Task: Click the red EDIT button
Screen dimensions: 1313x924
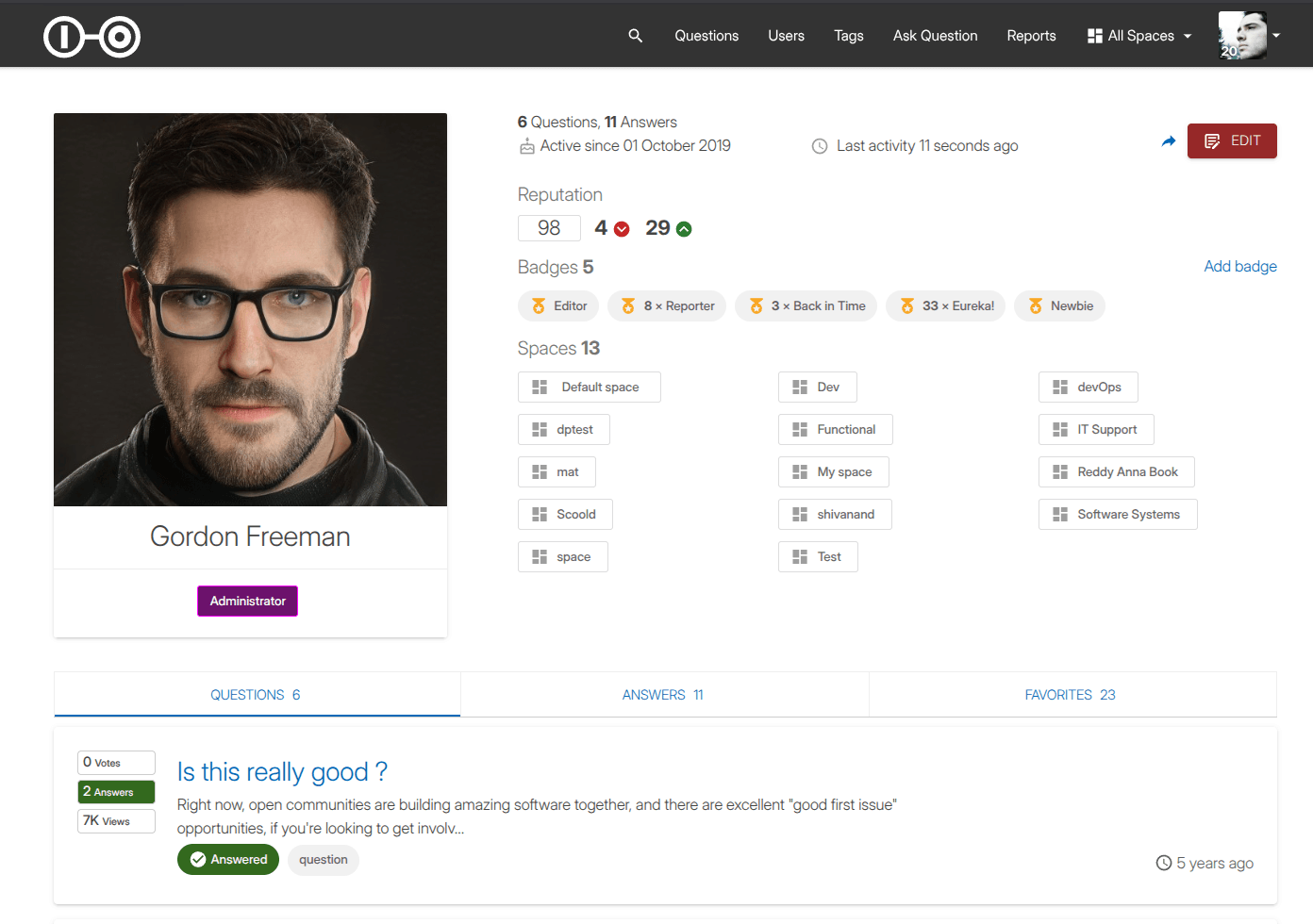Action: 1232,140
